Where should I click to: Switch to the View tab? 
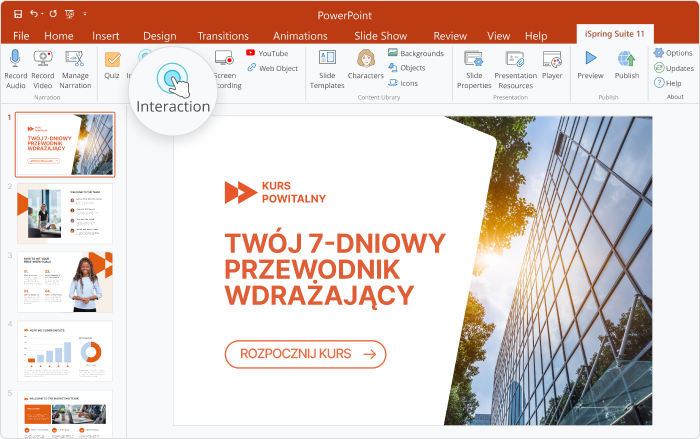(x=498, y=36)
